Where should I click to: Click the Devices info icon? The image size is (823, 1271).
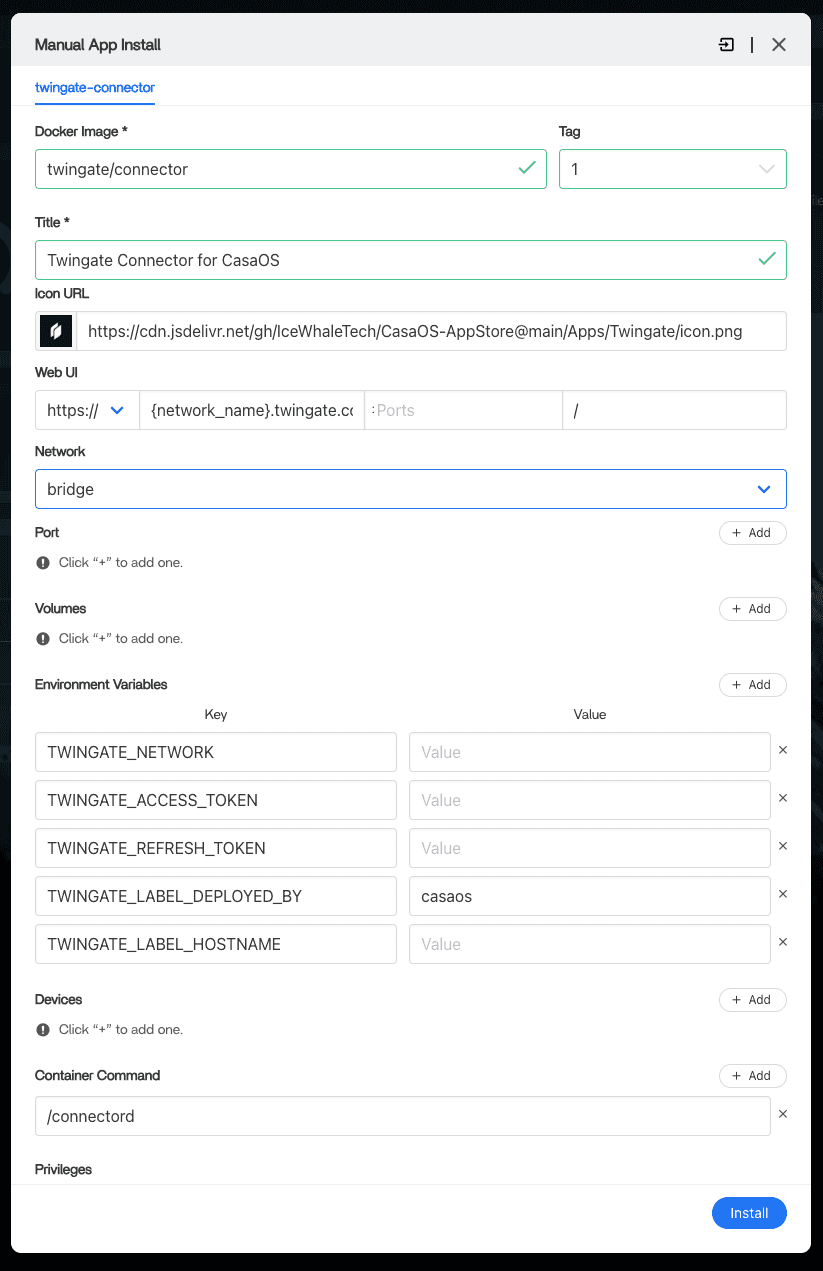[x=43, y=1030]
